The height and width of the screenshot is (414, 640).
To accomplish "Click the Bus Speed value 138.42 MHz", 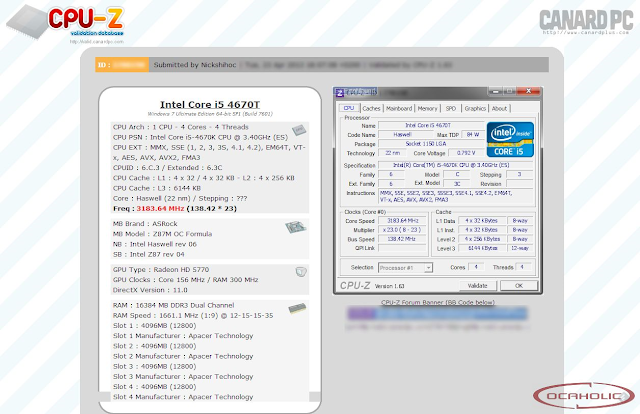I will click(x=402, y=239).
